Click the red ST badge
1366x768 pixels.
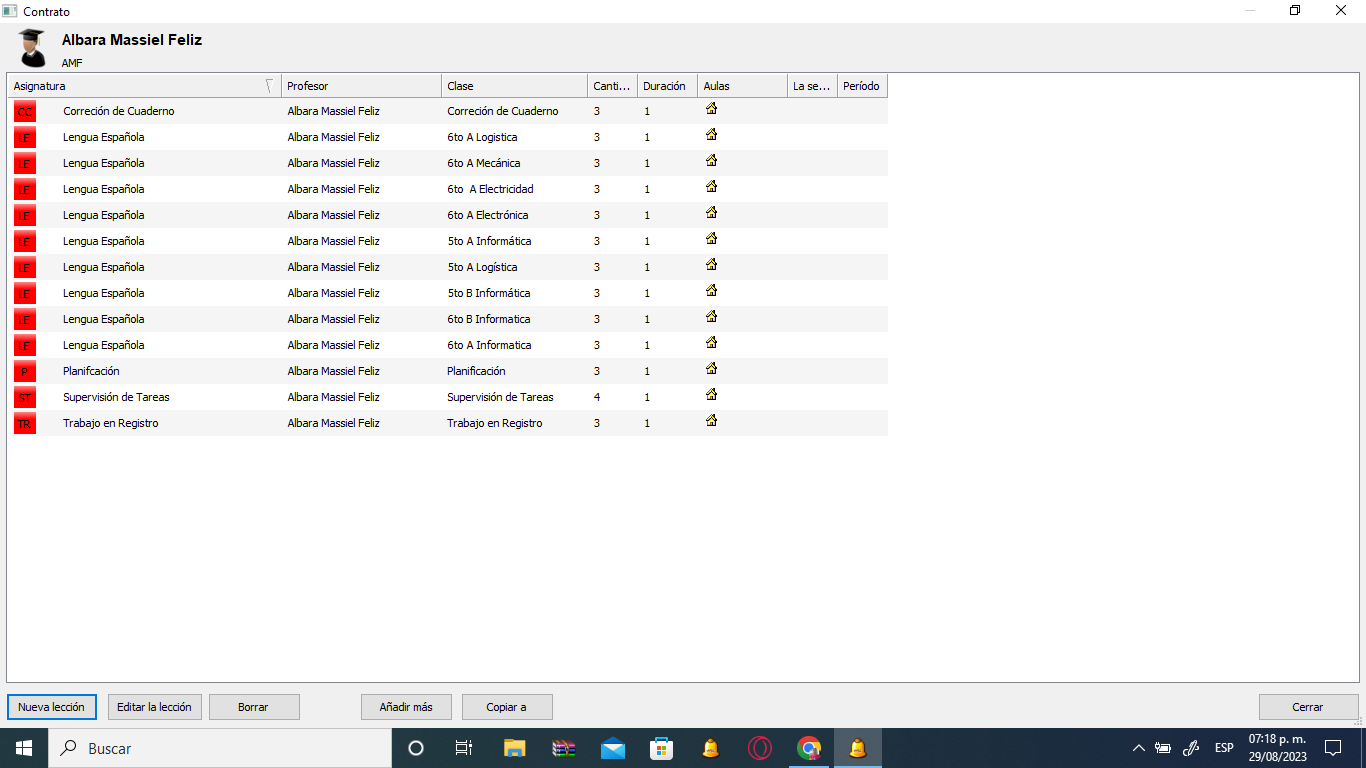pyautogui.click(x=25, y=397)
